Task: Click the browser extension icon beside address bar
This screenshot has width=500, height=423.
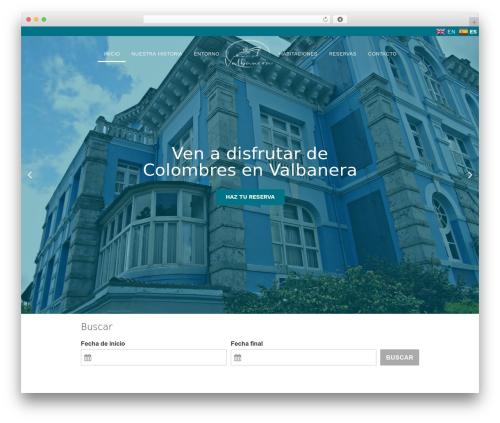Action: pyautogui.click(x=340, y=19)
